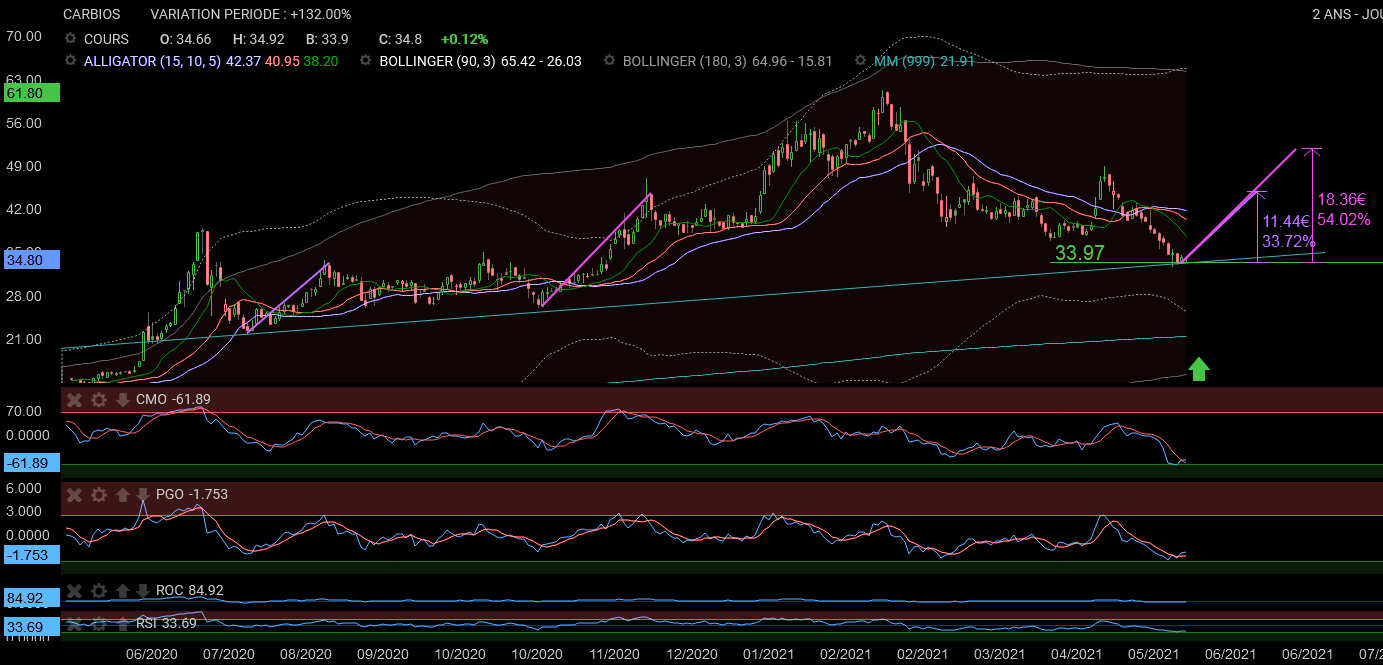Click the ROC 84.92 panel title

(x=189, y=591)
